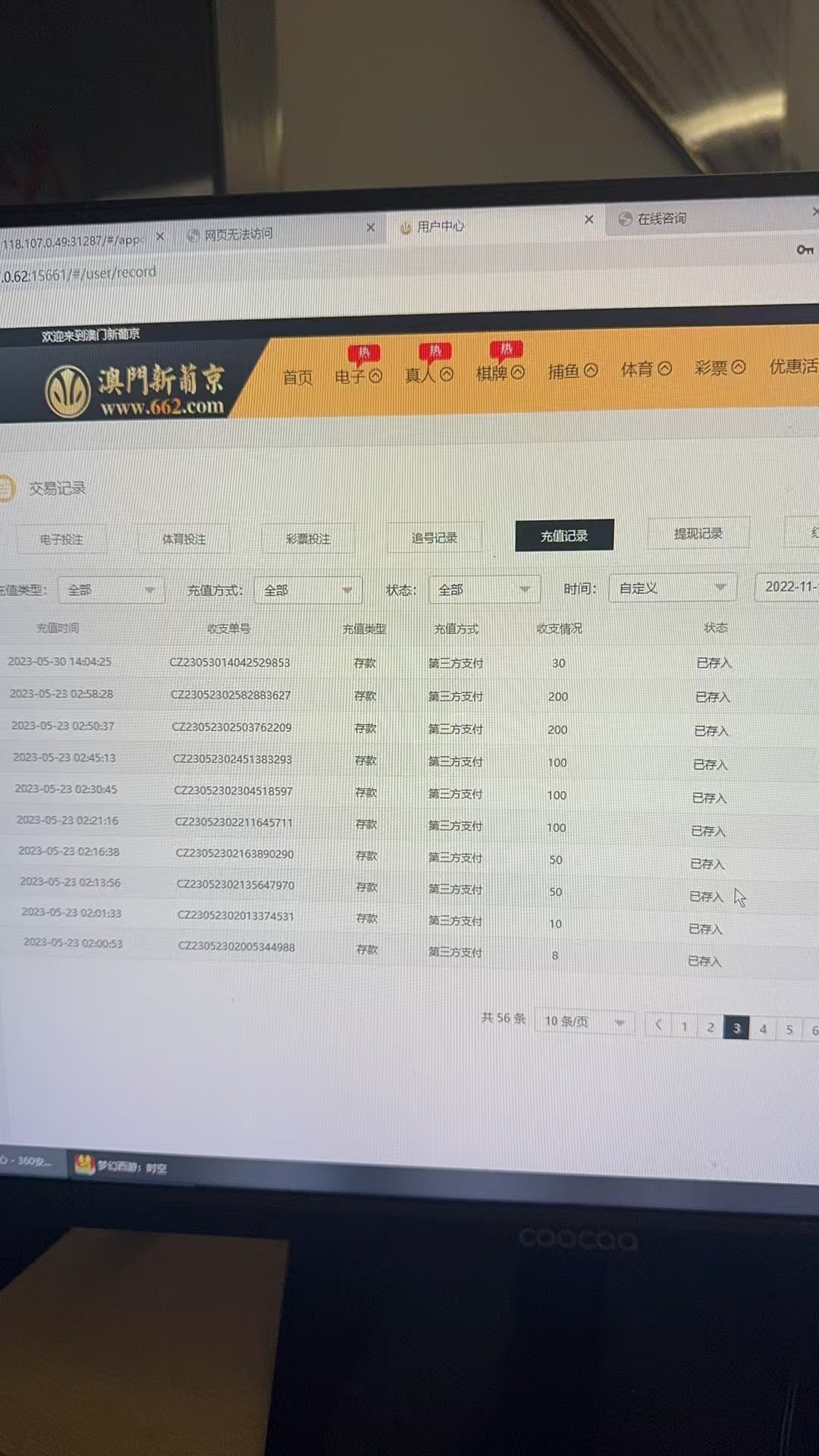Change the 10 条/页 page size dropdown
819x1456 pixels.
click(x=583, y=1021)
